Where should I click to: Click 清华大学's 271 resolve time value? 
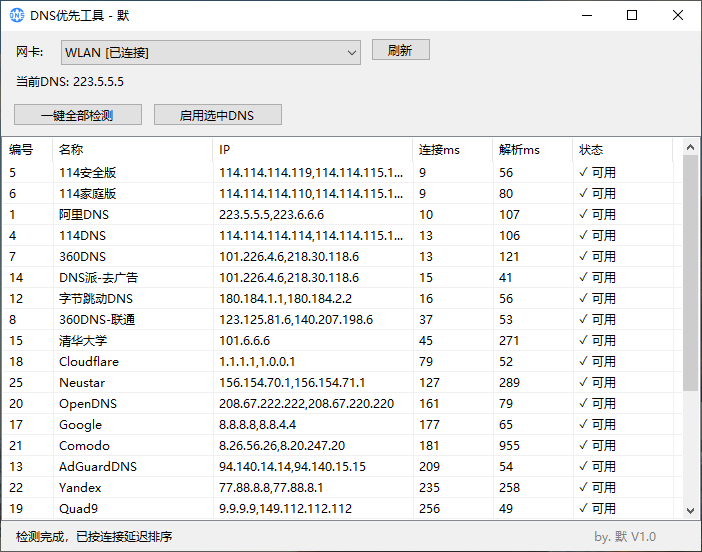[x=509, y=341]
